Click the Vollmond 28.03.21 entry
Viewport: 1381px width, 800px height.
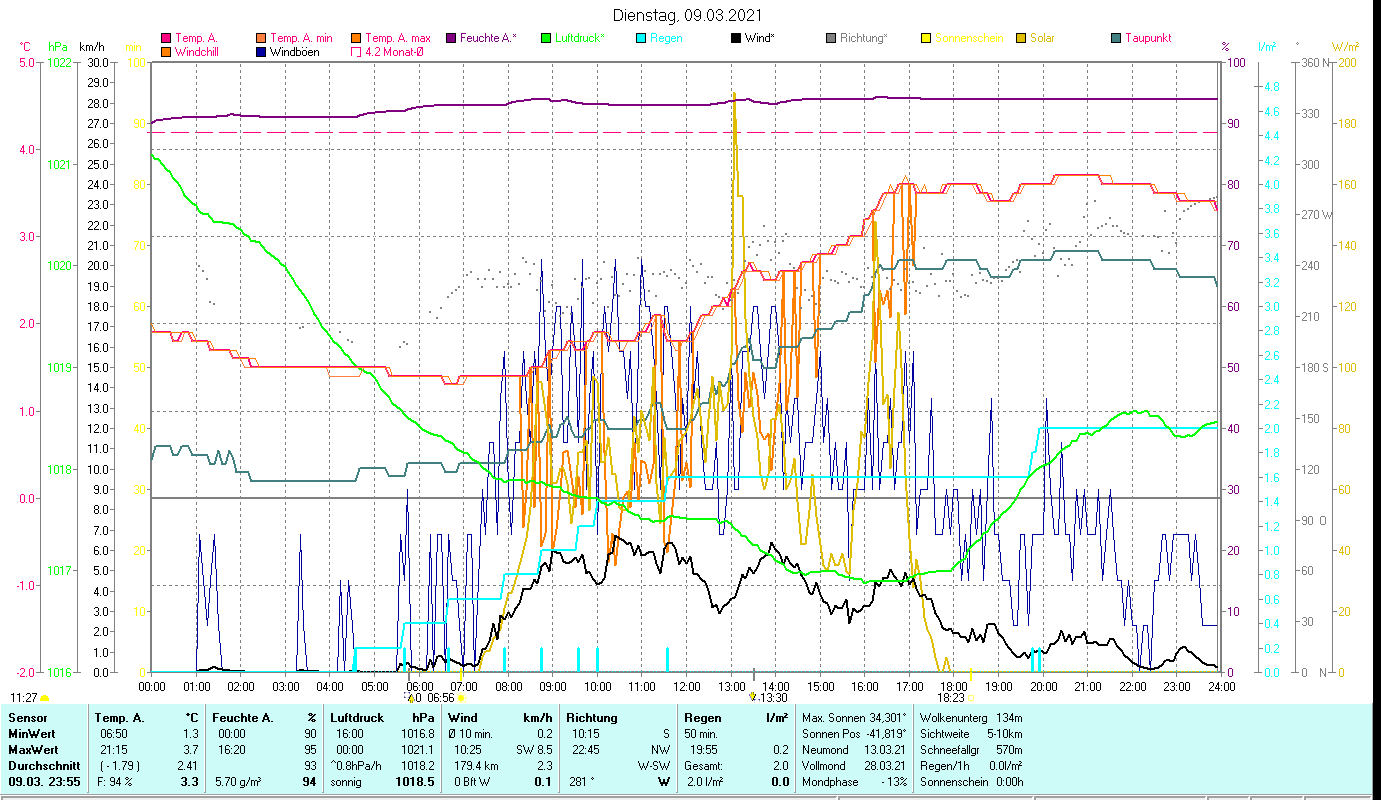pos(854,765)
